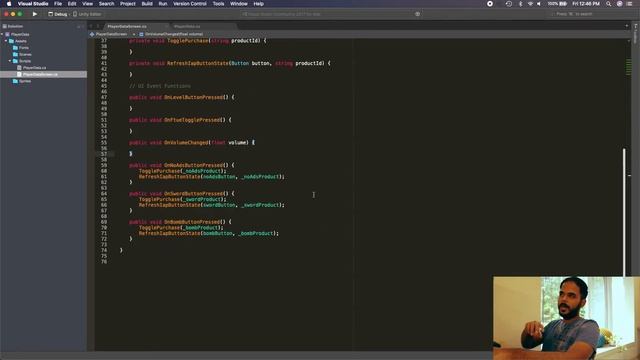Open PlayerData.cs in solution tree
The image size is (640, 360).
pyautogui.click(x=34, y=68)
